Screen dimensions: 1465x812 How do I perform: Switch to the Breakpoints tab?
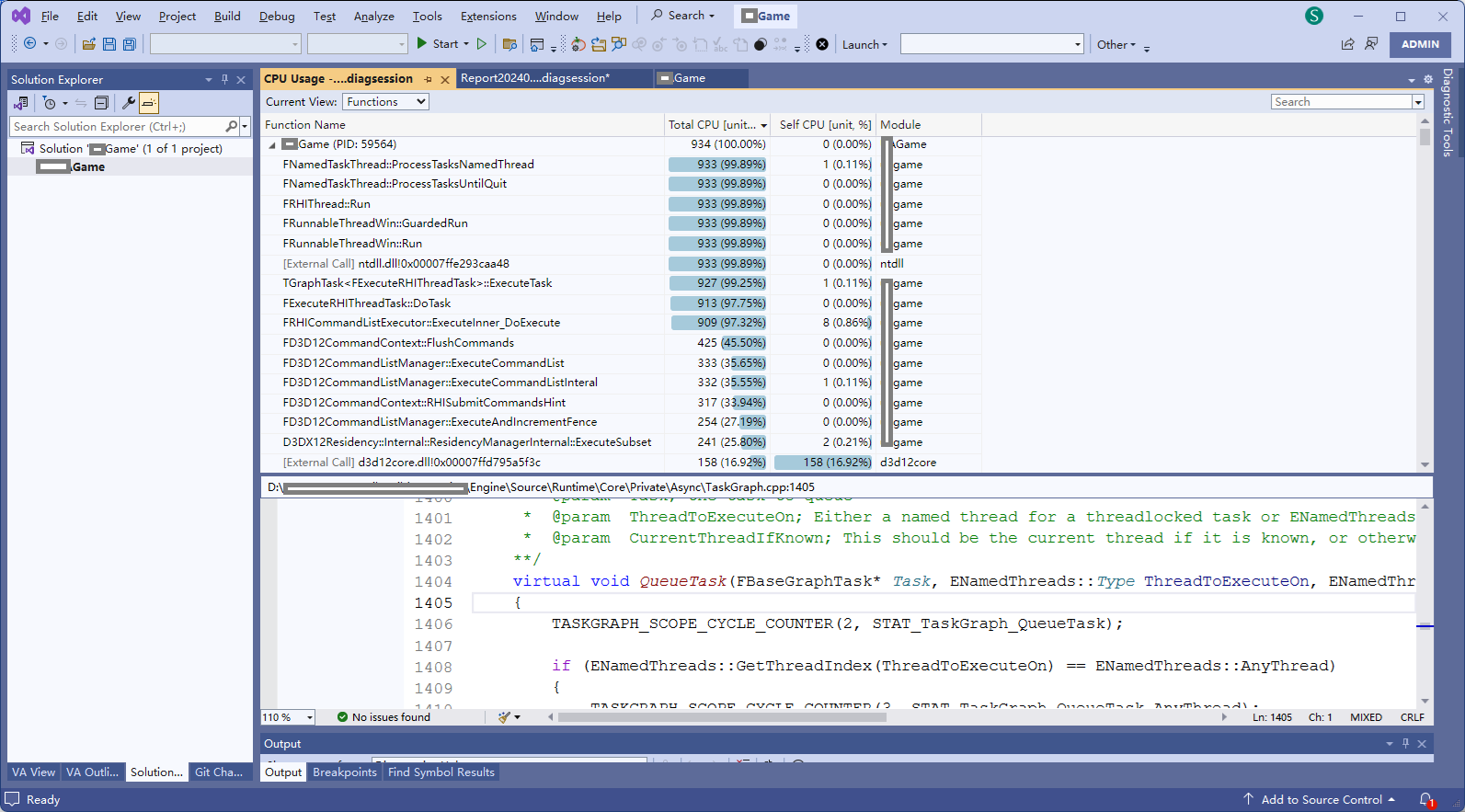point(345,772)
